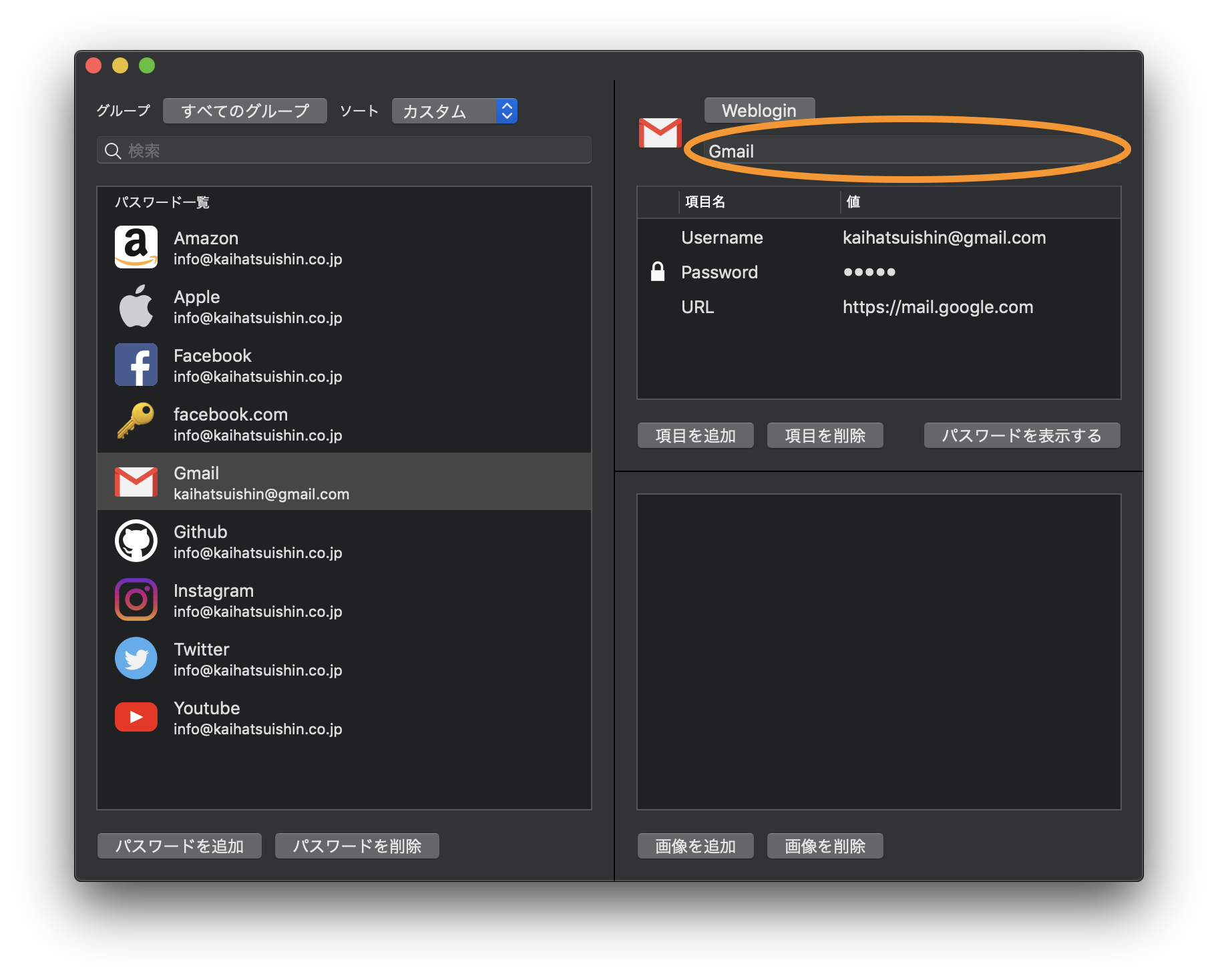Select the Facebook entry name

[x=212, y=356]
